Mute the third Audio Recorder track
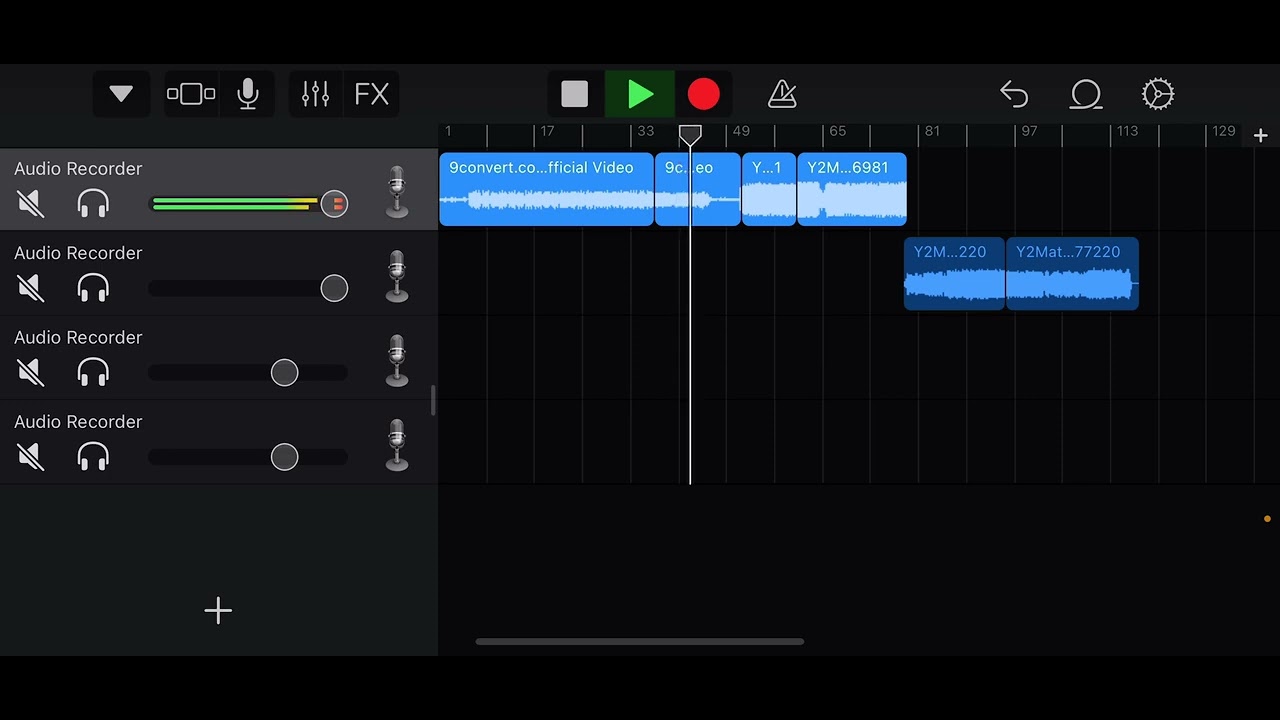1280x720 pixels. pos(31,372)
